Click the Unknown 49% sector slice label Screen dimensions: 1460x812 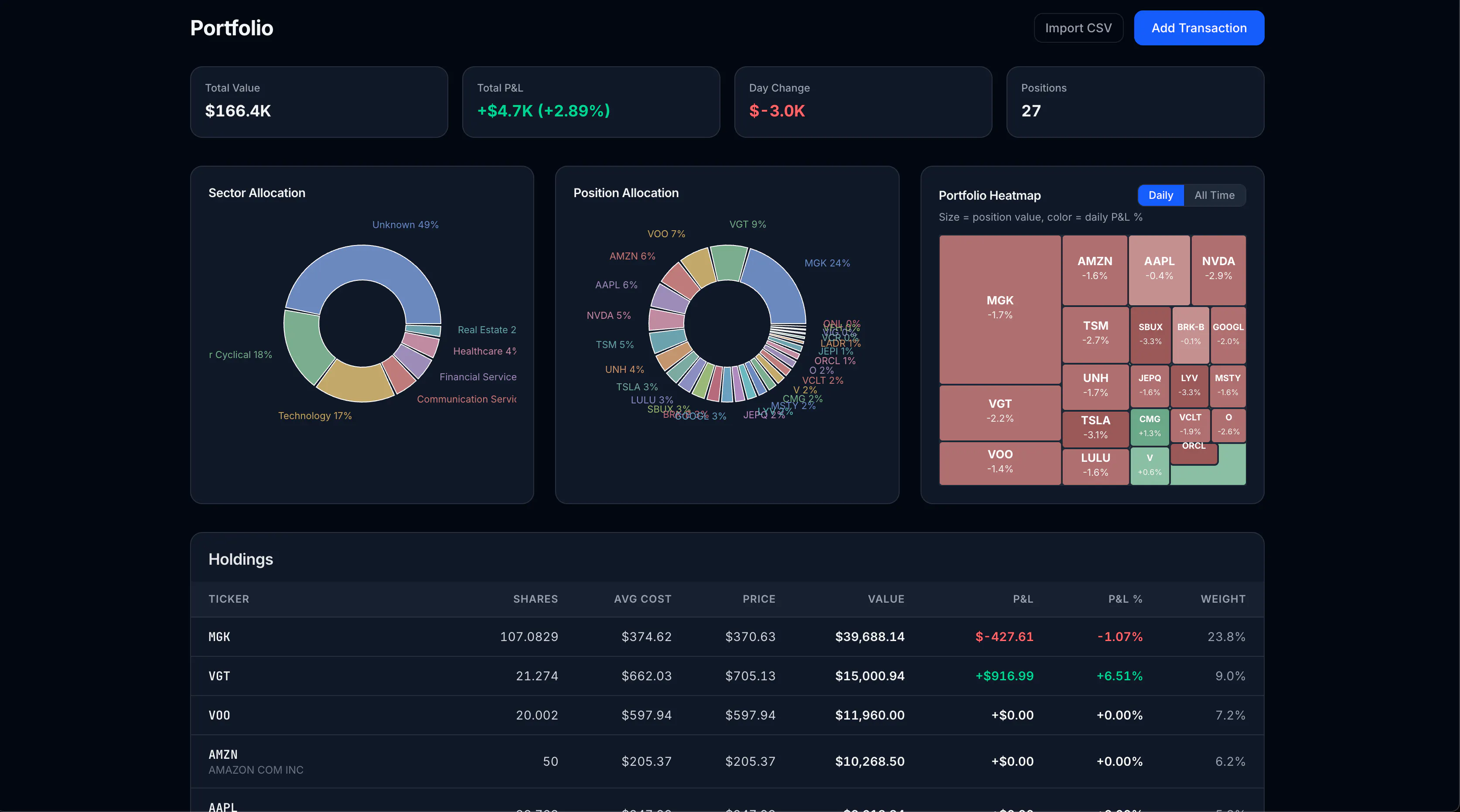(405, 225)
